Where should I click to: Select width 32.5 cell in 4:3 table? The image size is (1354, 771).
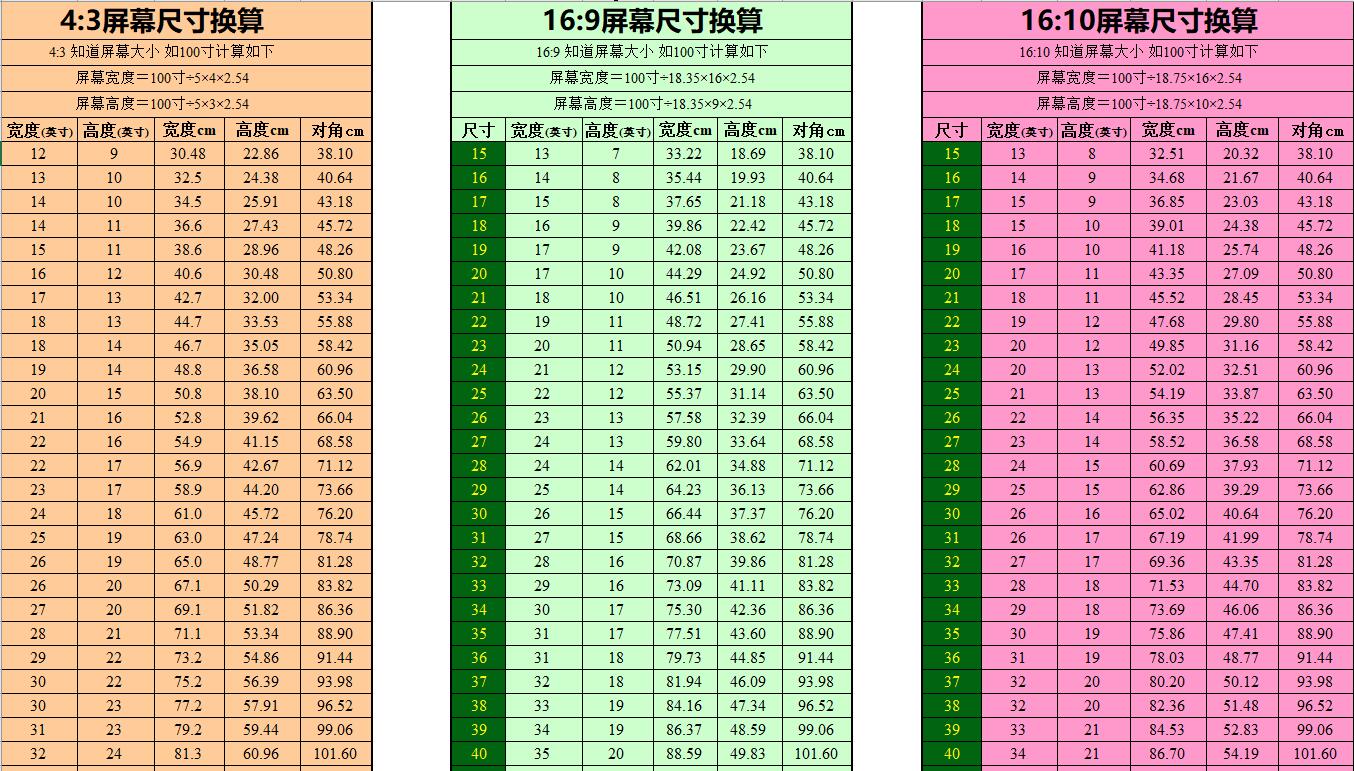coord(188,178)
